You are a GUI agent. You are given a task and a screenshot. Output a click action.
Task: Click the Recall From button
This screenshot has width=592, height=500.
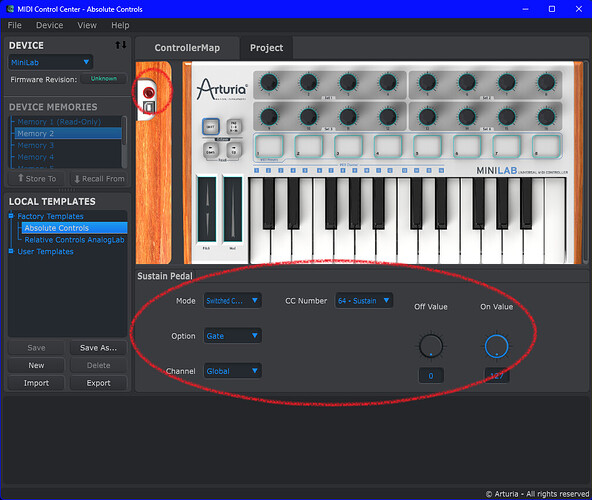[x=99, y=179]
